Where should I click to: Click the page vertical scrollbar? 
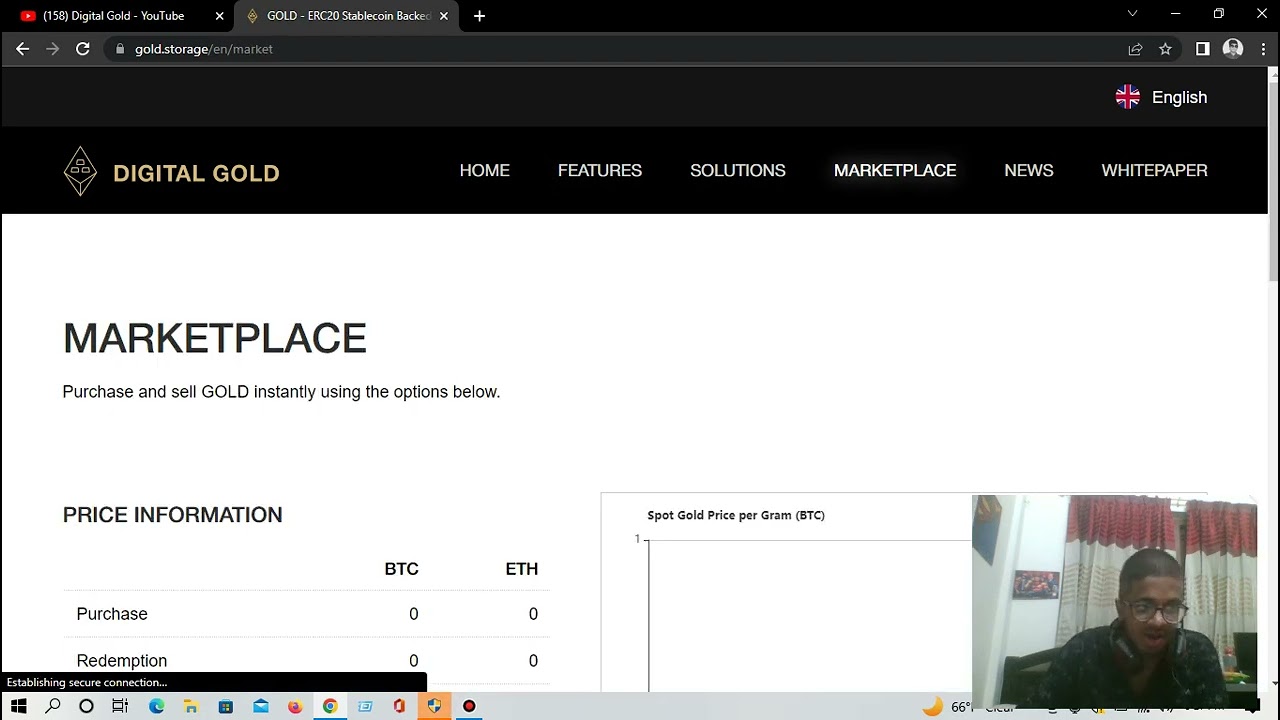point(1273,180)
